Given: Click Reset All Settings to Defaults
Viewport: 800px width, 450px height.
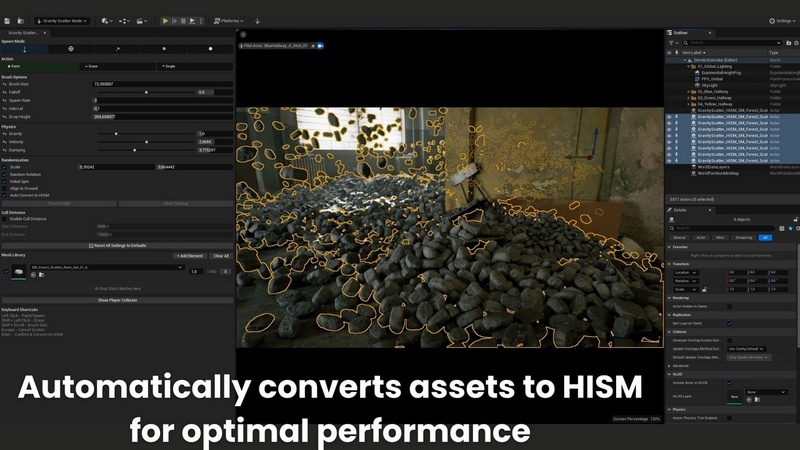Looking at the screenshot, I should 117,245.
